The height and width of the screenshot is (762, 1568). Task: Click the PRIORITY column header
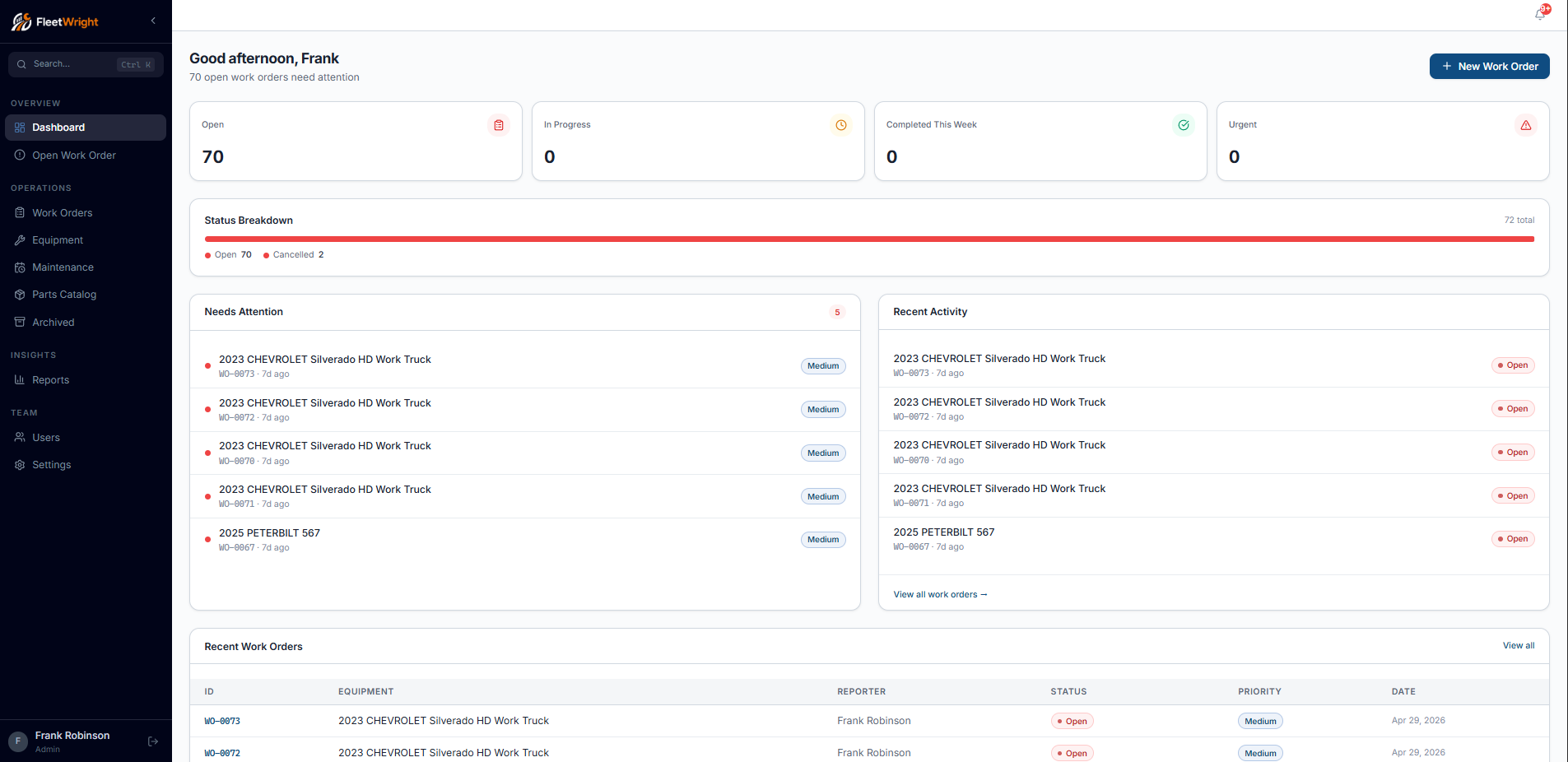[1259, 692]
